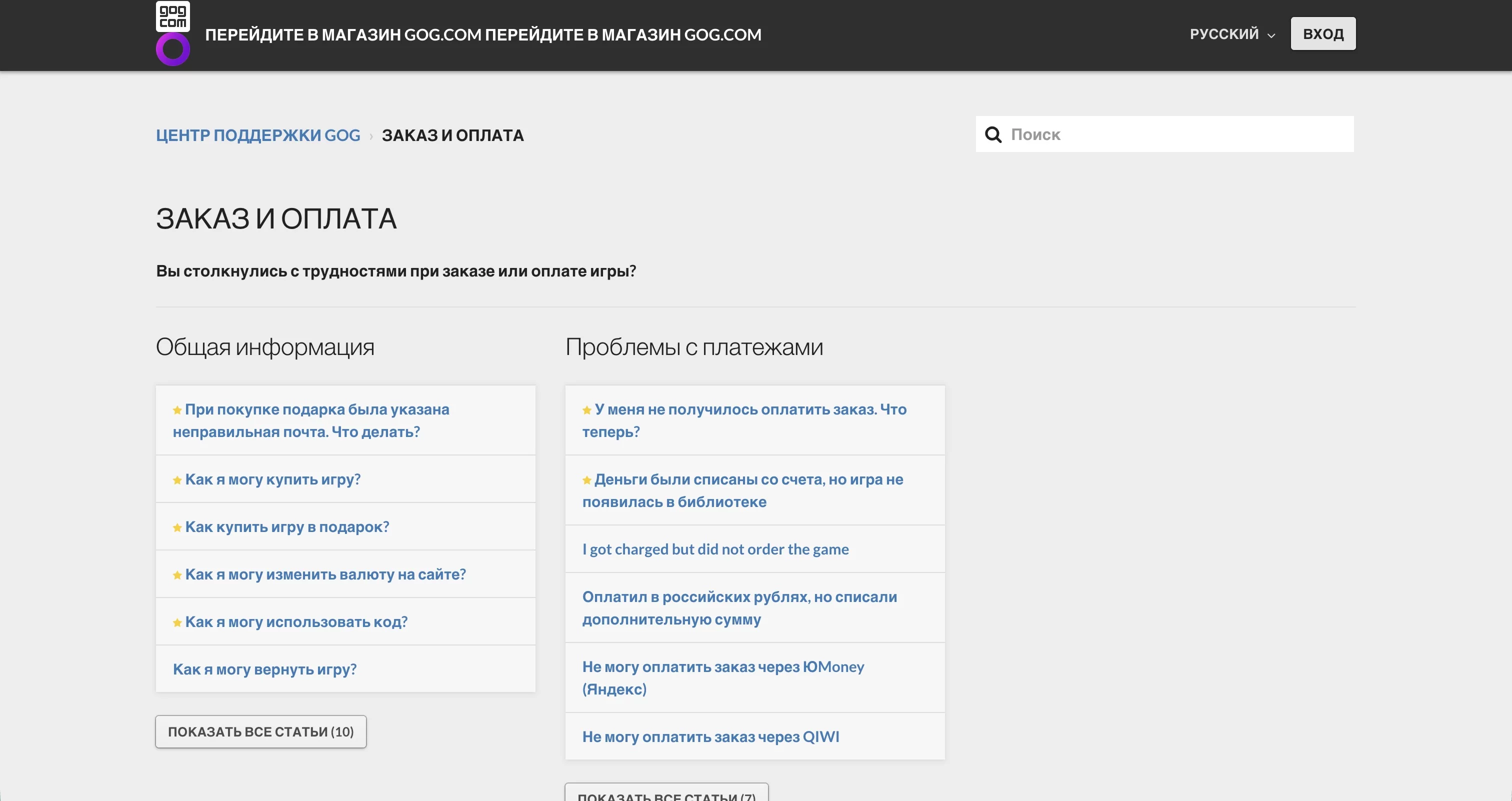Screen dimensions: 1512x801
Task: Click star icon beside 'У меня не получилось оплатить заказ'
Action: (x=586, y=410)
